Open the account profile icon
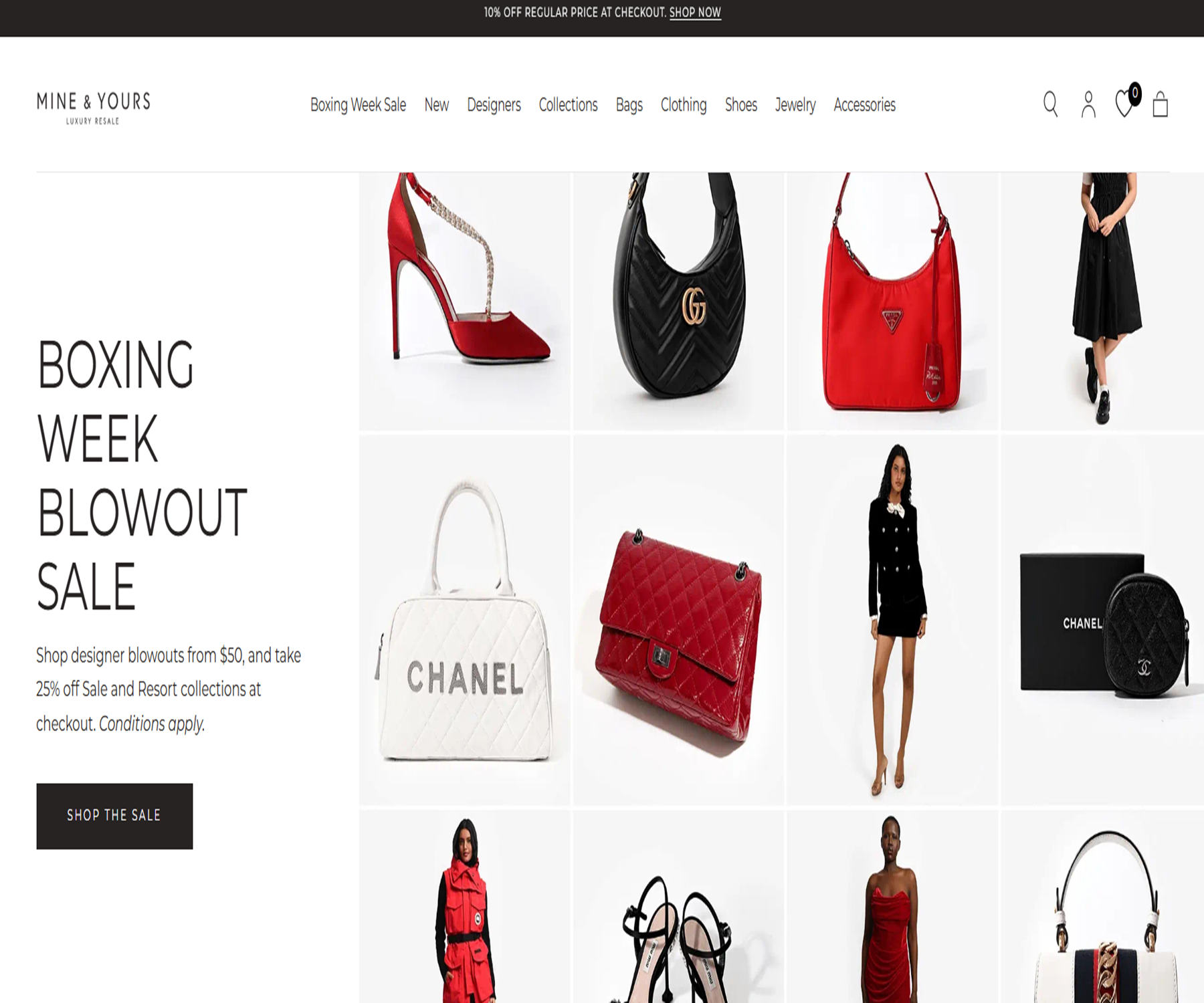 click(x=1088, y=104)
